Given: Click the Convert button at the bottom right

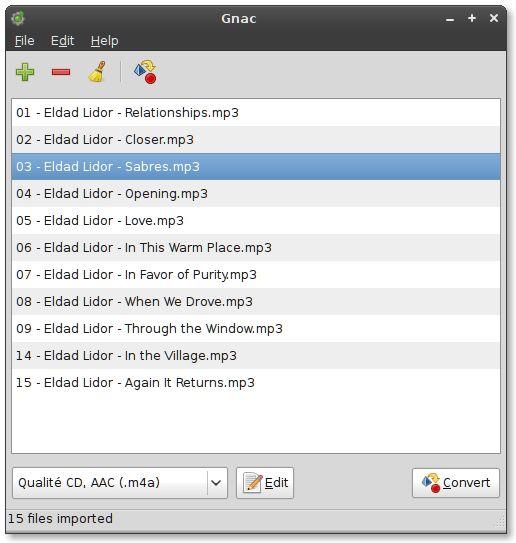Looking at the screenshot, I should coord(456,483).
